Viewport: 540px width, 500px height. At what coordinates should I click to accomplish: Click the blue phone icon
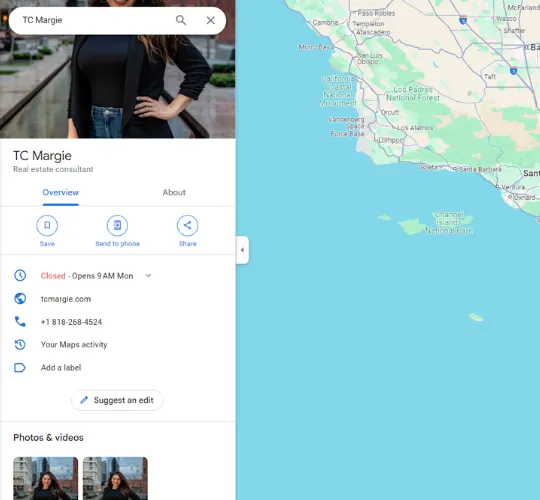point(20,322)
